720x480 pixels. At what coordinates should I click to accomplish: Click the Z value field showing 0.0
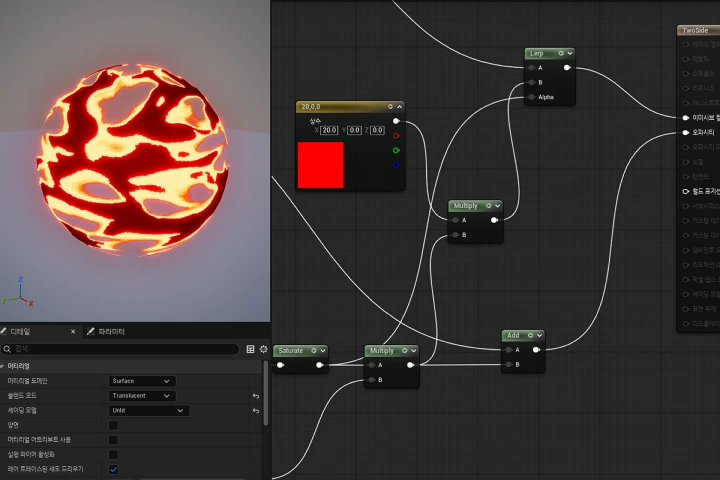pyautogui.click(x=377, y=130)
